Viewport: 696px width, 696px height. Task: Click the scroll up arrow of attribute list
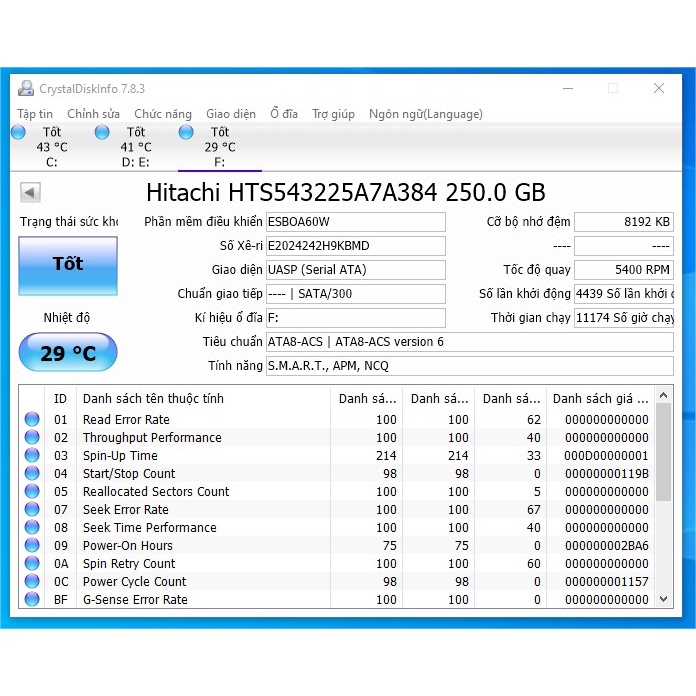664,395
